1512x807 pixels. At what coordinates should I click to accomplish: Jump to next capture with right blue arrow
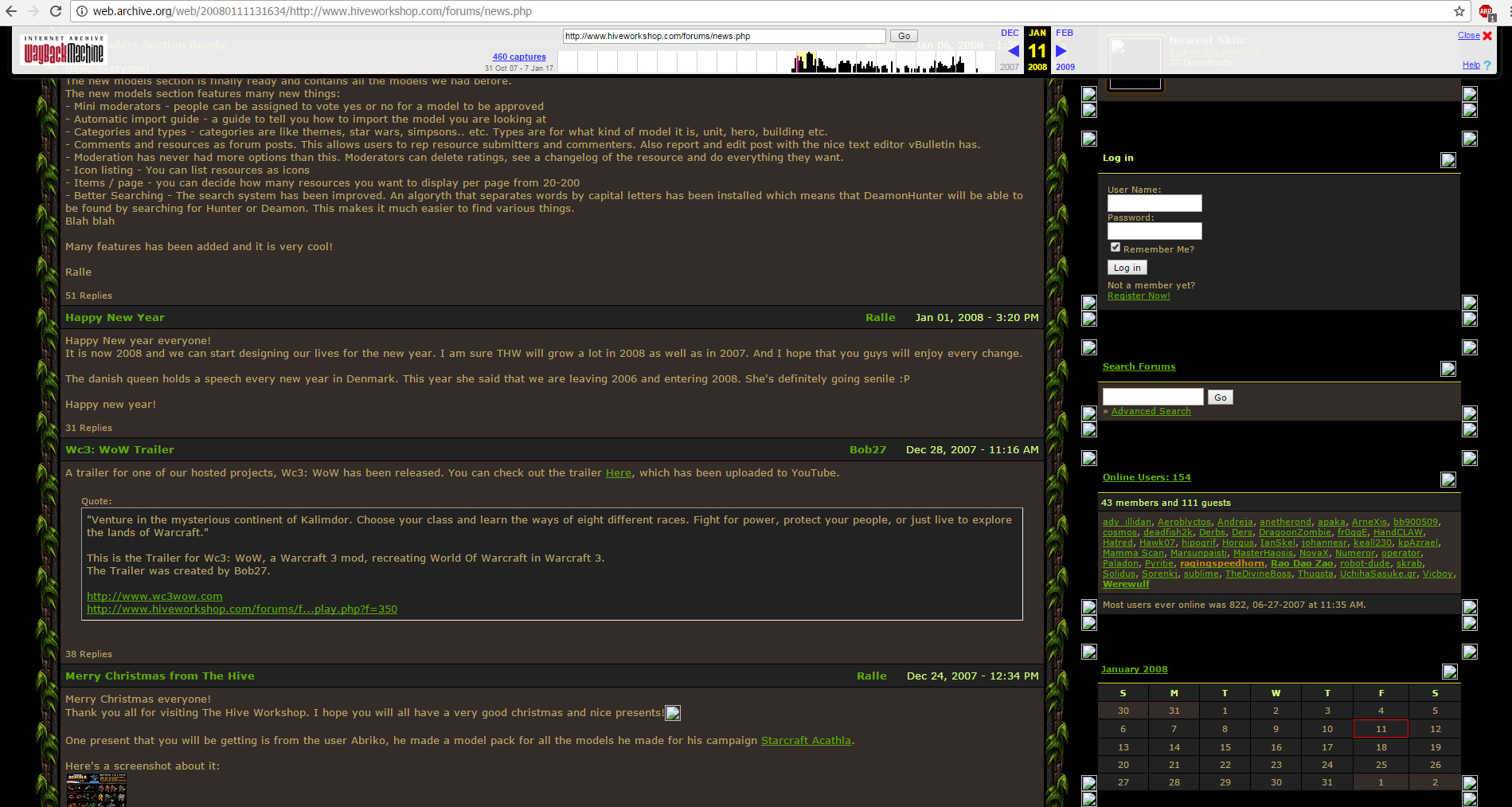click(x=1061, y=51)
